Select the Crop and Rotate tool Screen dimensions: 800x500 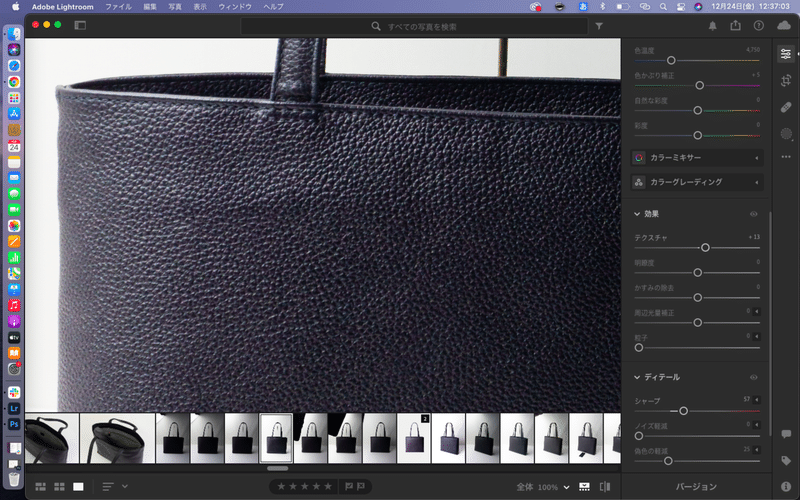coord(786,80)
